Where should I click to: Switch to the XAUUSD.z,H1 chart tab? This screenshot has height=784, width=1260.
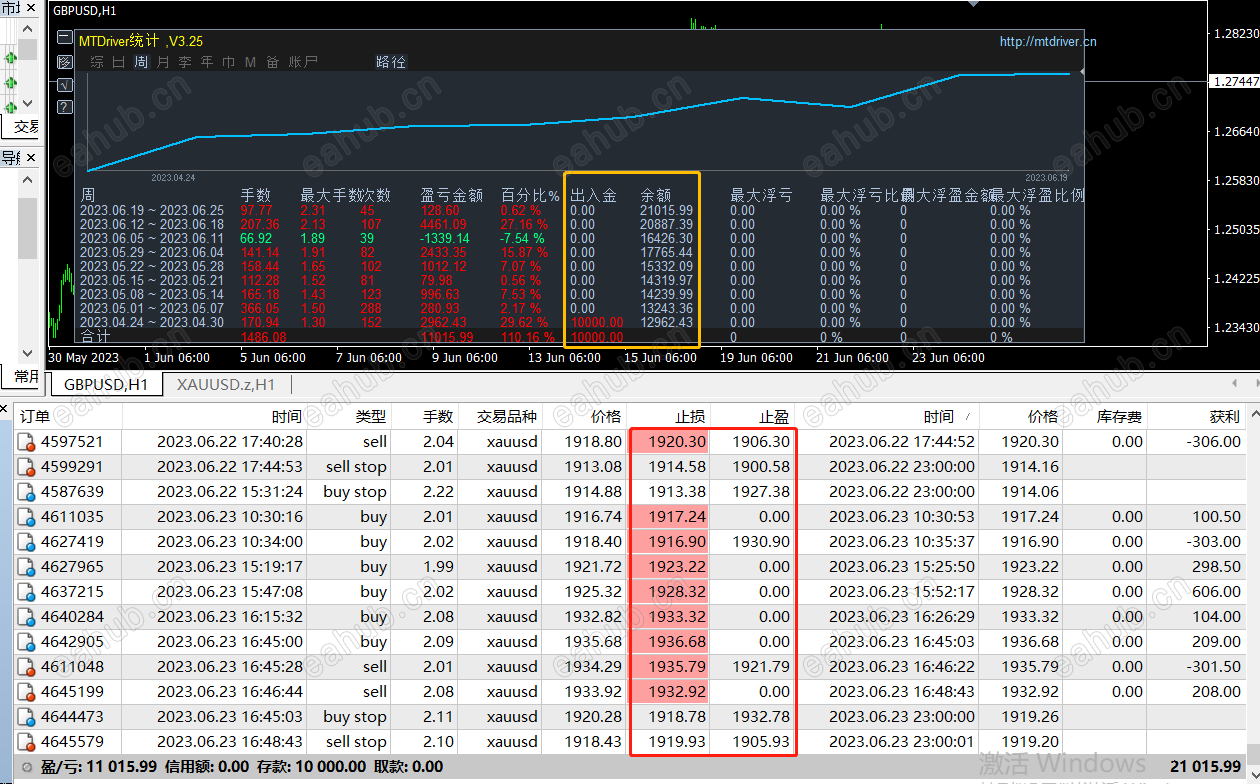(x=226, y=383)
